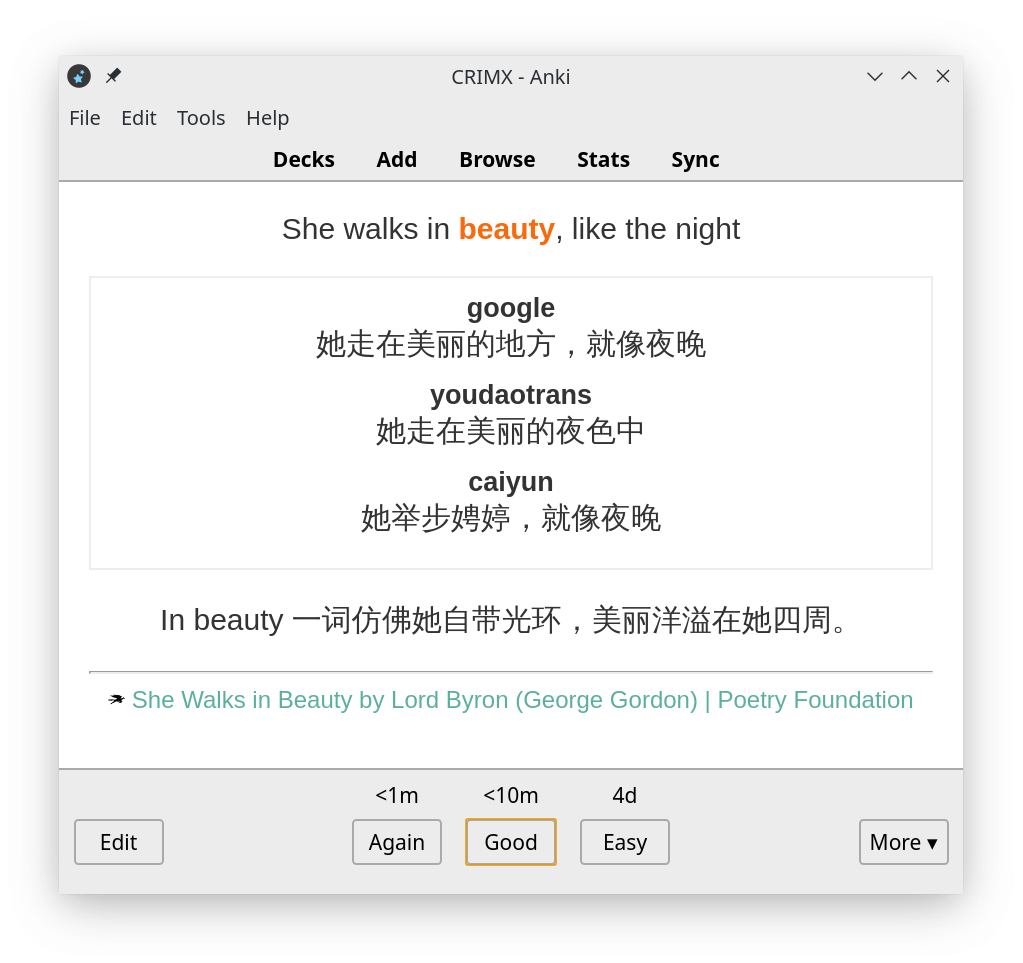
Task: Minimize window with the down chevron icon
Action: click(x=875, y=76)
